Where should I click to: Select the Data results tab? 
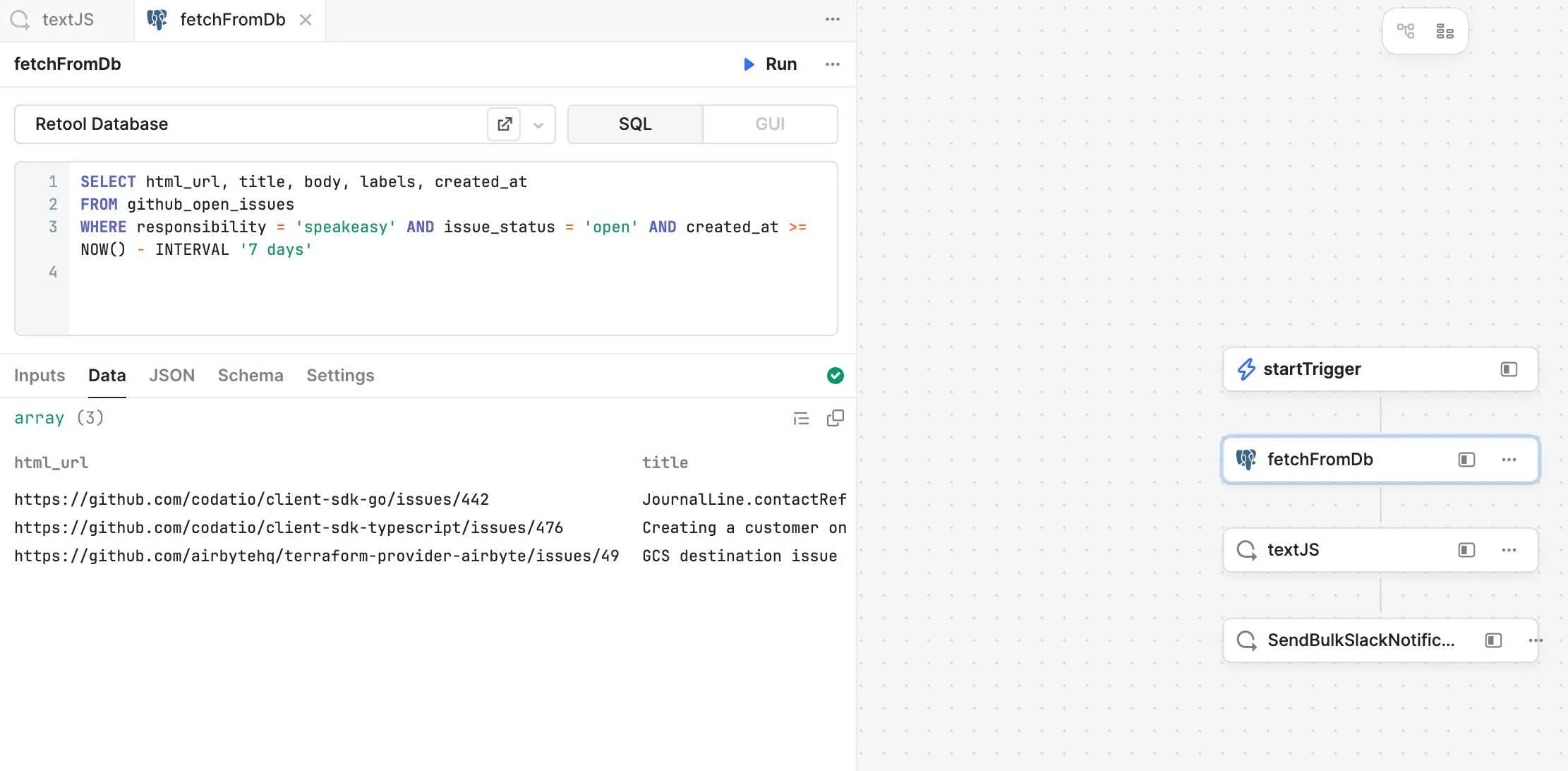(107, 376)
